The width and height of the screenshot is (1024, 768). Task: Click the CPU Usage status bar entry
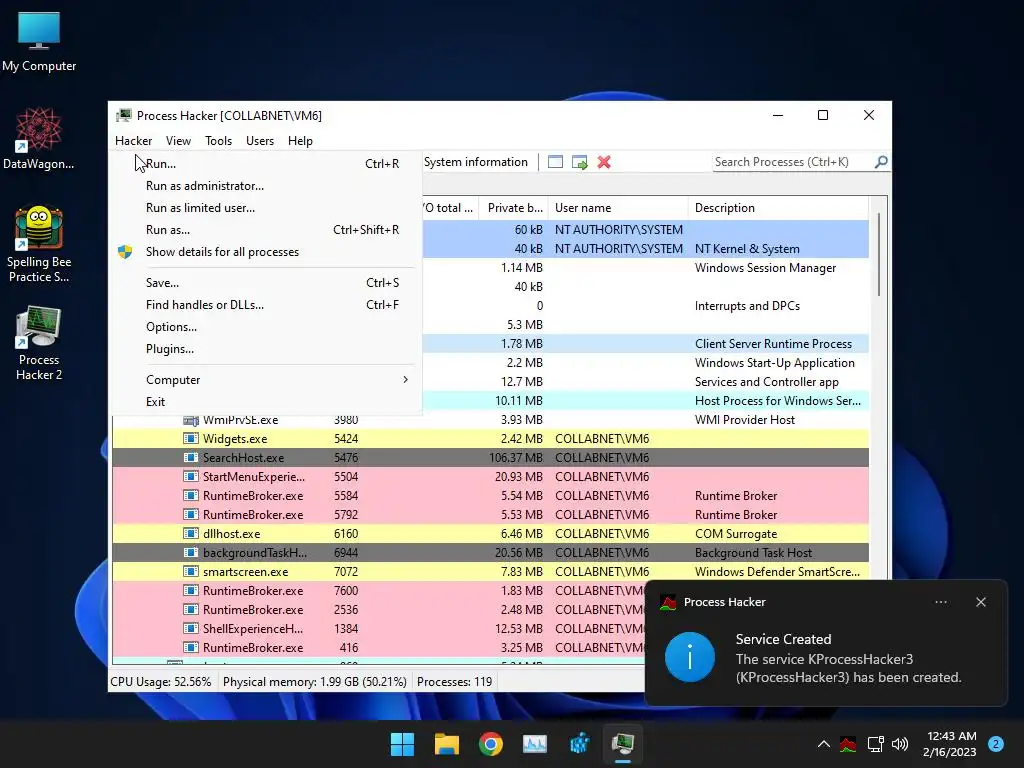161,682
